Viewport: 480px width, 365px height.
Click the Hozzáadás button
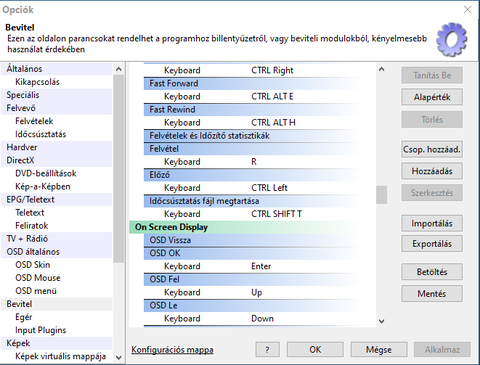pos(432,171)
